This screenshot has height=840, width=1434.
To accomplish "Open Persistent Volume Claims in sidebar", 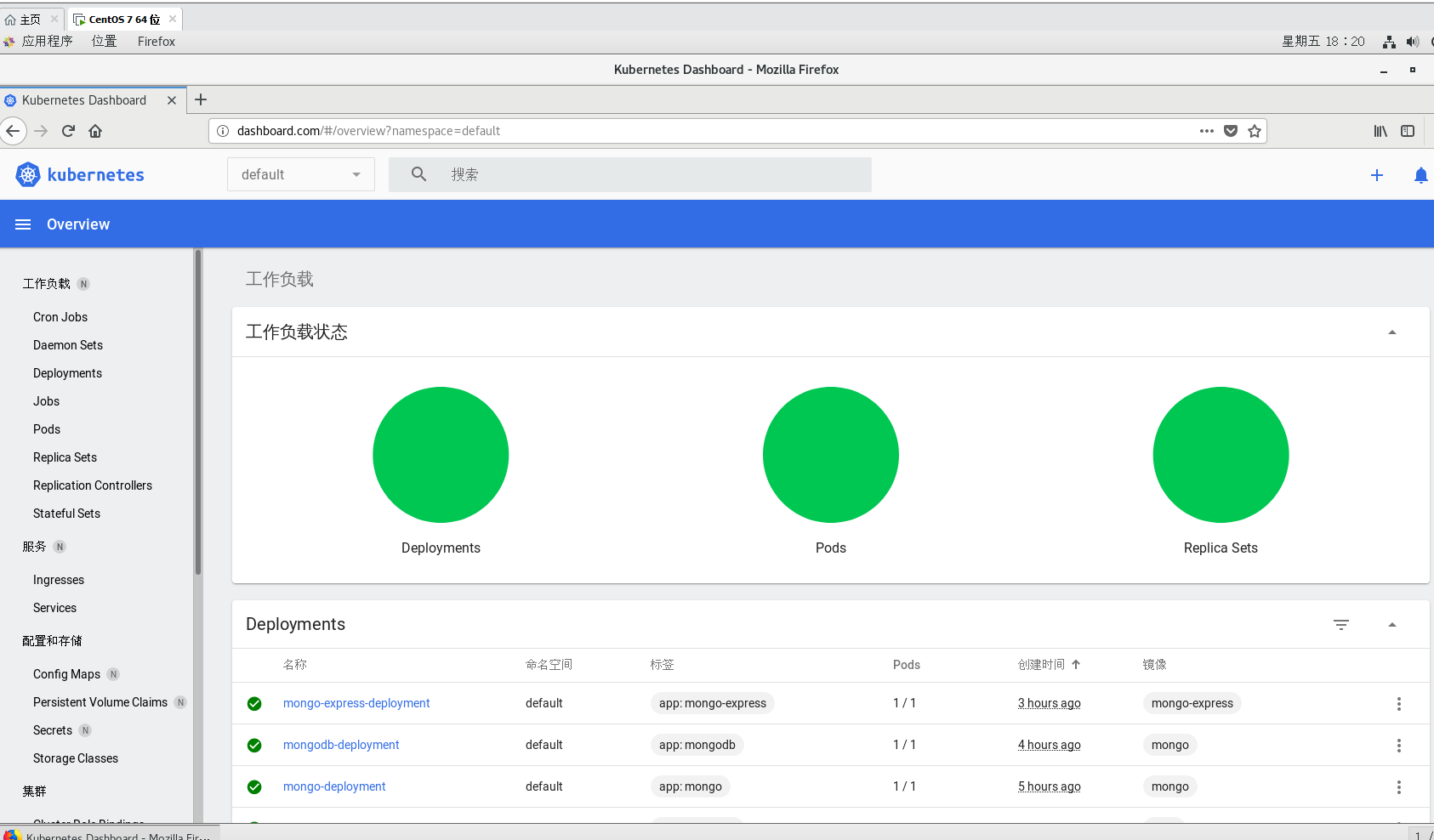I will [x=100, y=702].
